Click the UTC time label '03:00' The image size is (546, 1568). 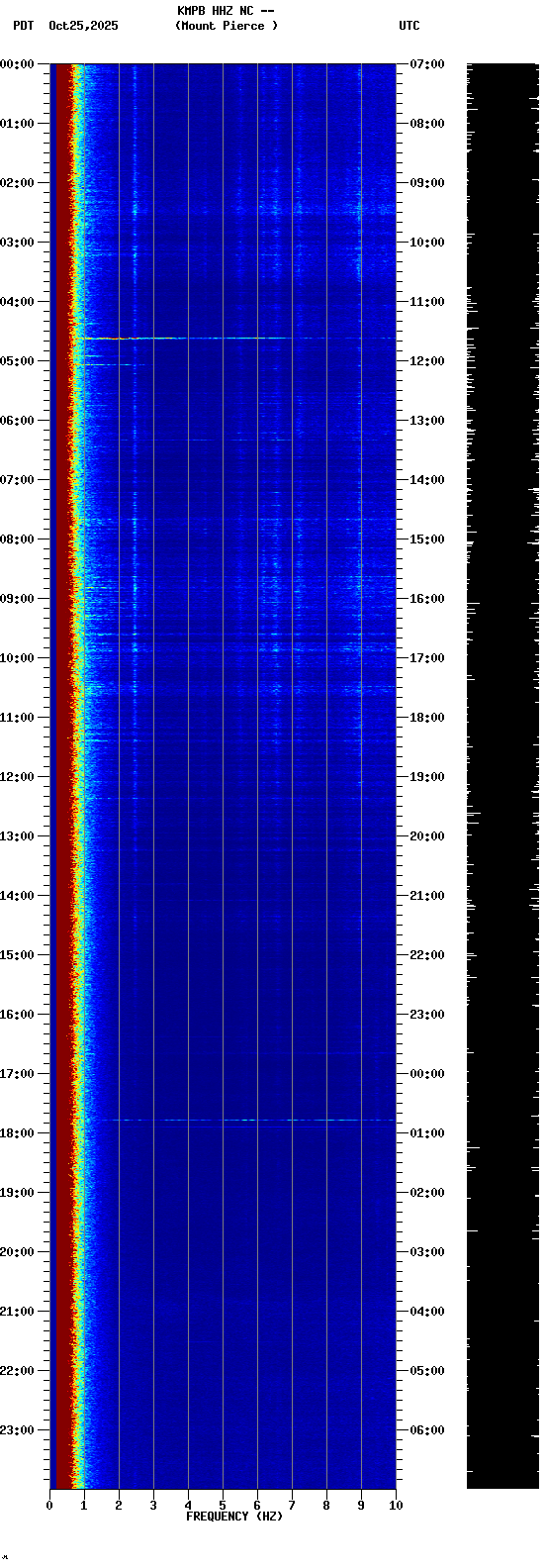[x=427, y=1252]
